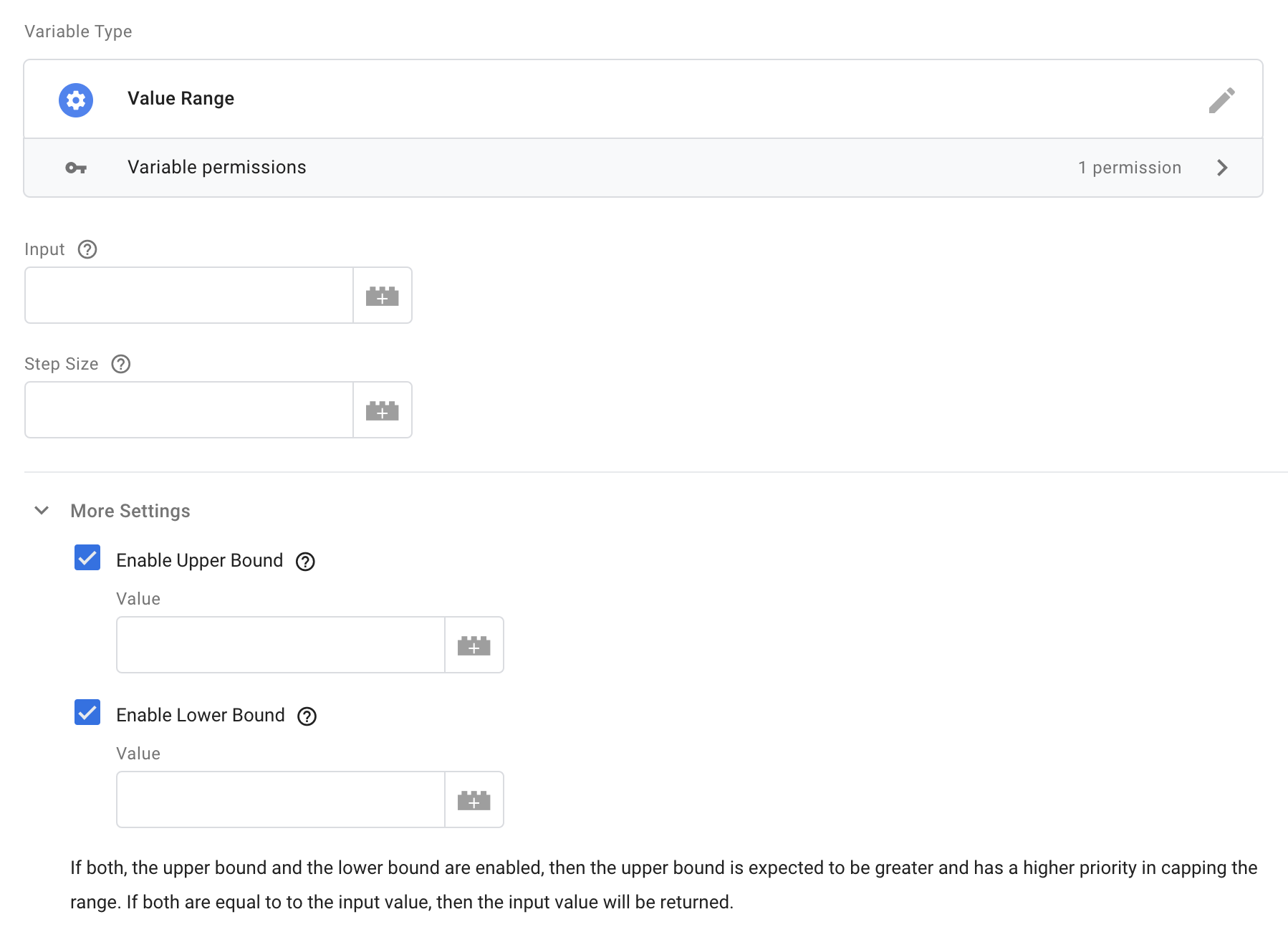Expand Variable permissions with the right chevron

(x=1223, y=167)
